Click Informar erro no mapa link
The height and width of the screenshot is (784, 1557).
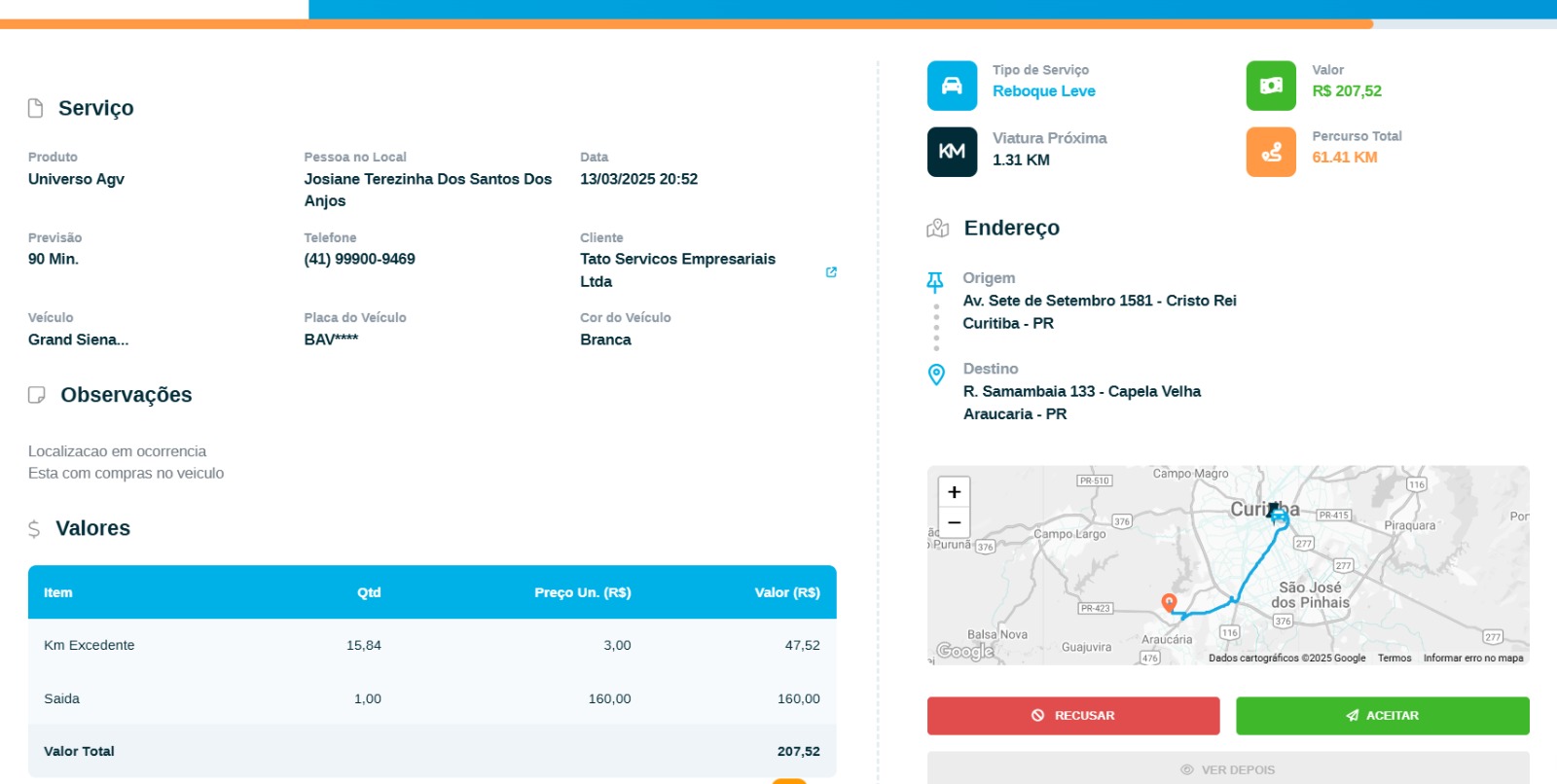[x=1473, y=659]
